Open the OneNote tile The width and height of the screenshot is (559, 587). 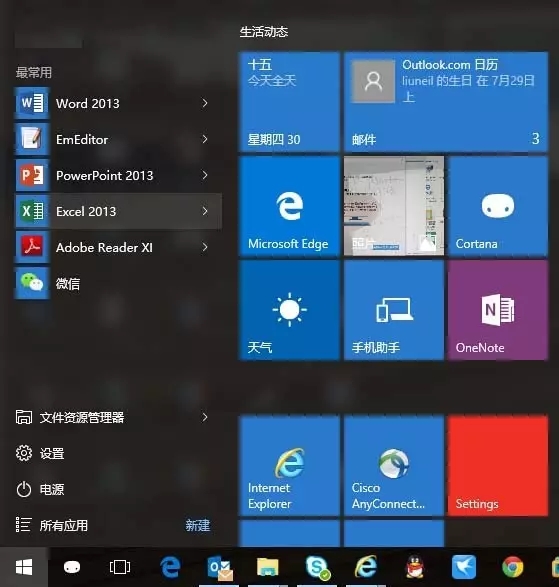coord(498,310)
